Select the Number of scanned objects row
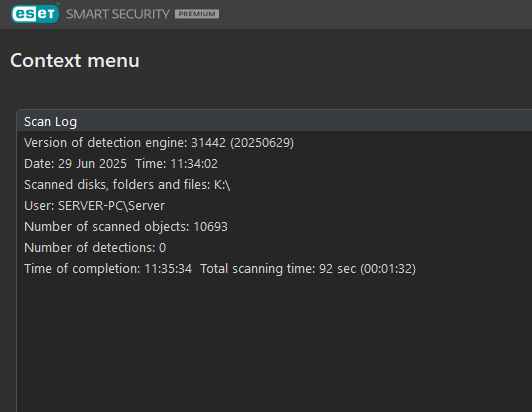This screenshot has height=412, width=532. point(274,227)
